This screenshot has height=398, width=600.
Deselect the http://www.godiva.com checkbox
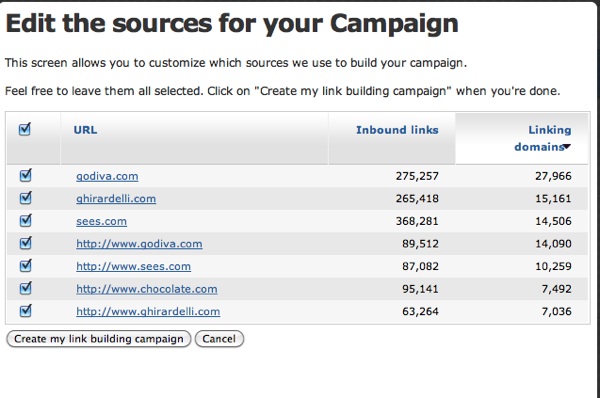[26, 243]
